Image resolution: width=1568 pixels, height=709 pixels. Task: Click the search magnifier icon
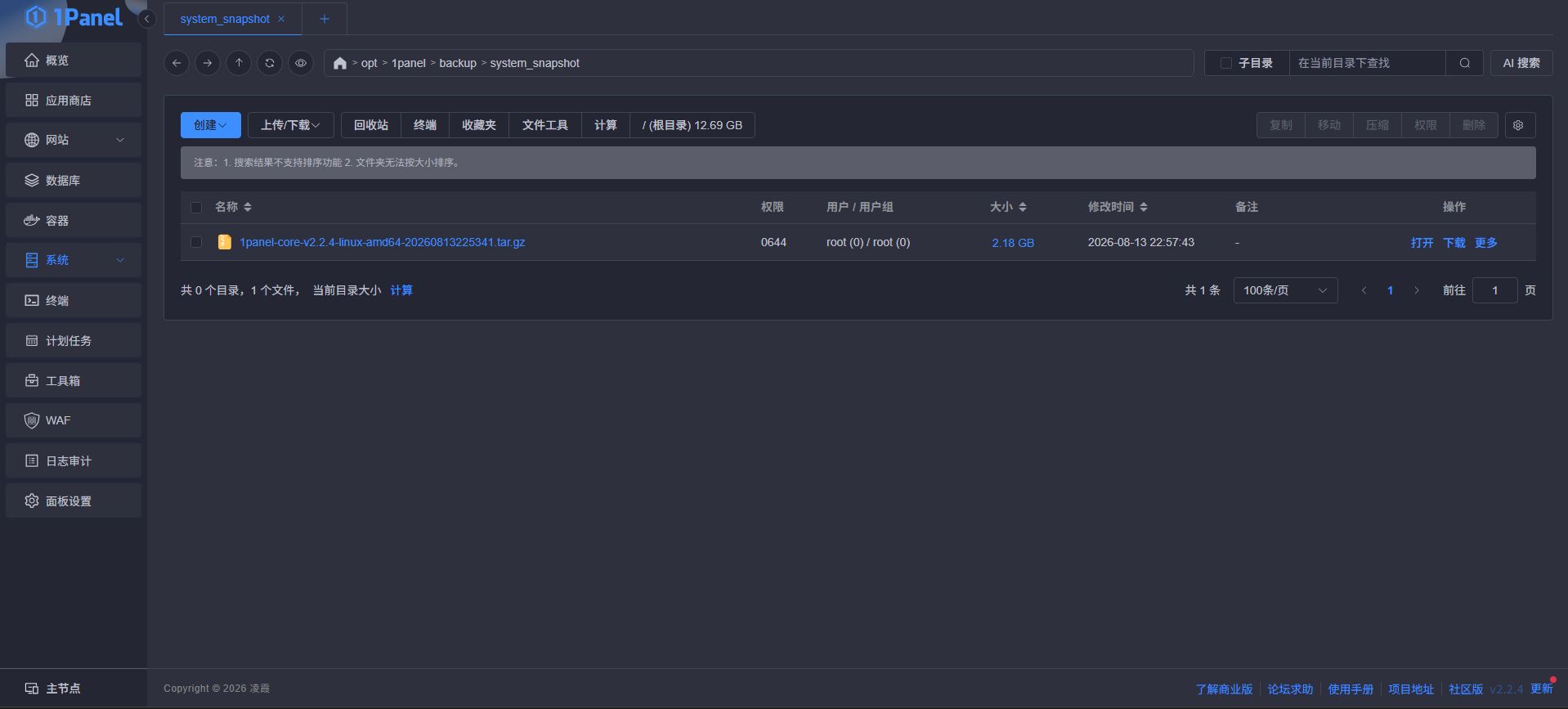pos(1464,63)
